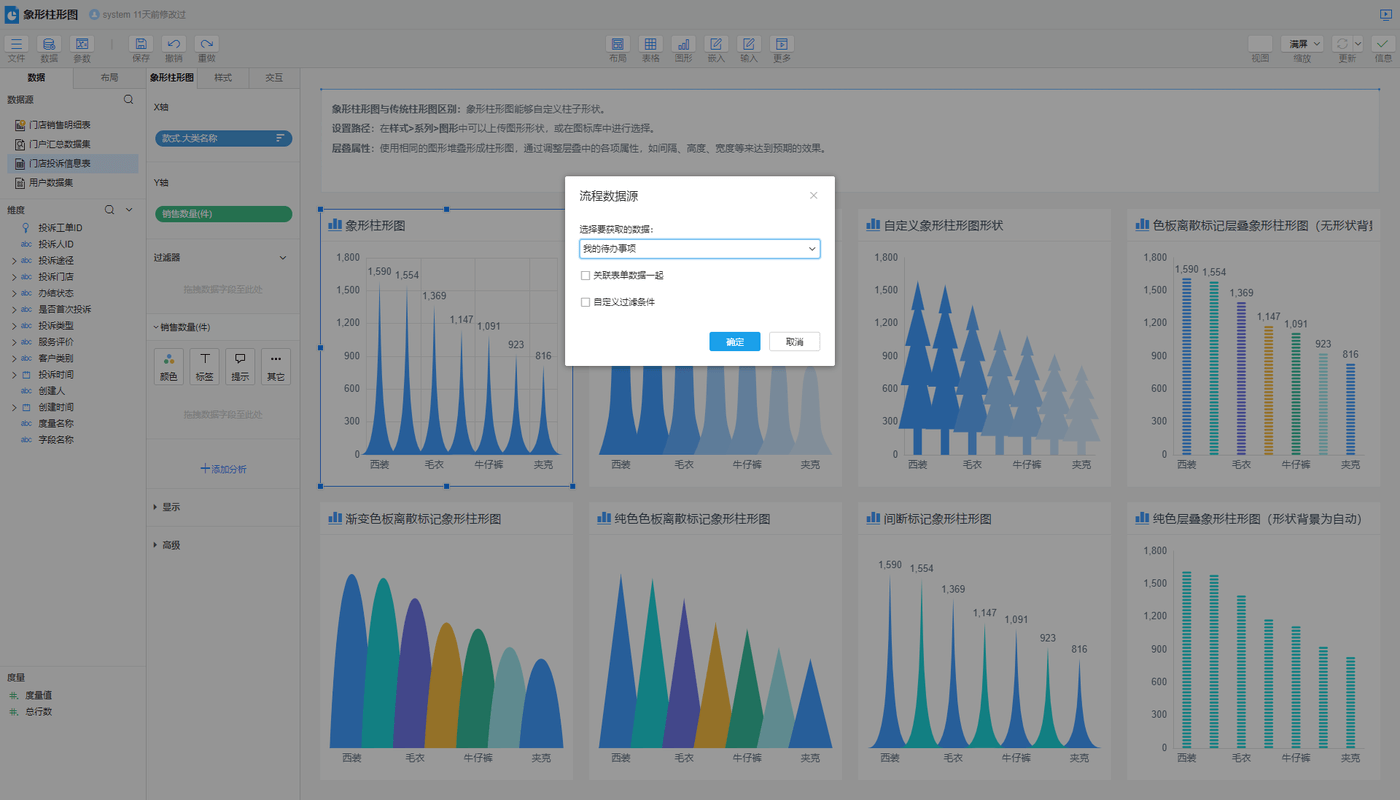Expand the 投诉途径 dimension node
Viewport: 1400px width, 800px height.
point(14,261)
